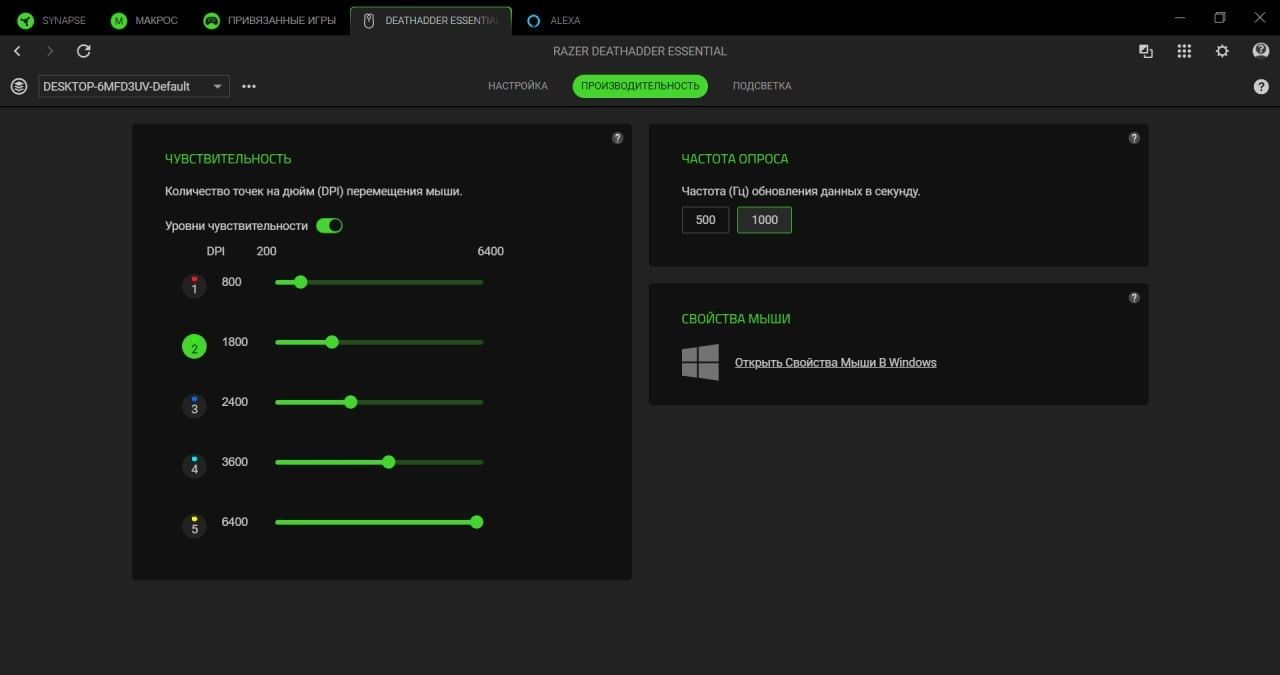Switch to the Настройка section
The height and width of the screenshot is (675, 1280).
tap(518, 86)
